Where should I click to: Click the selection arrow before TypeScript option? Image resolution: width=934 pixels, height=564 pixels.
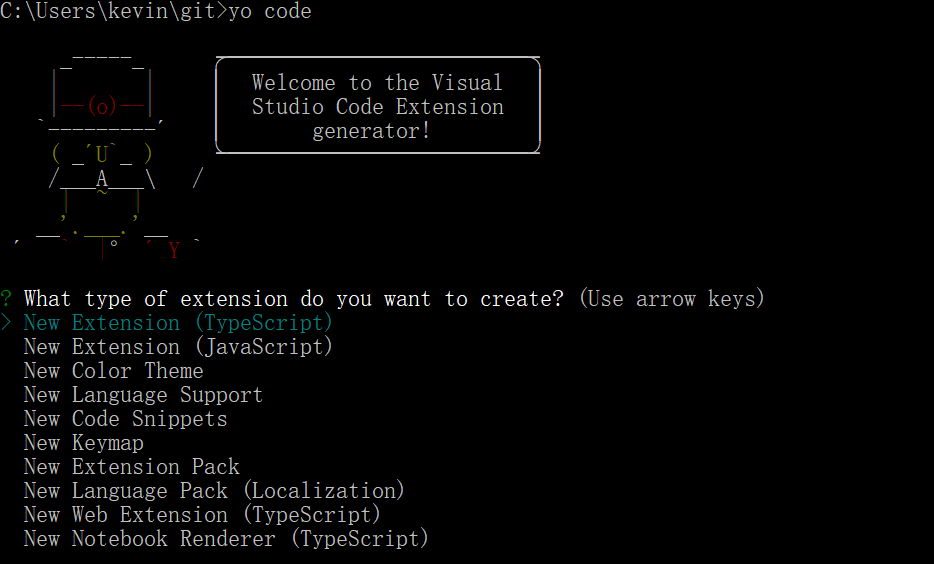6,323
